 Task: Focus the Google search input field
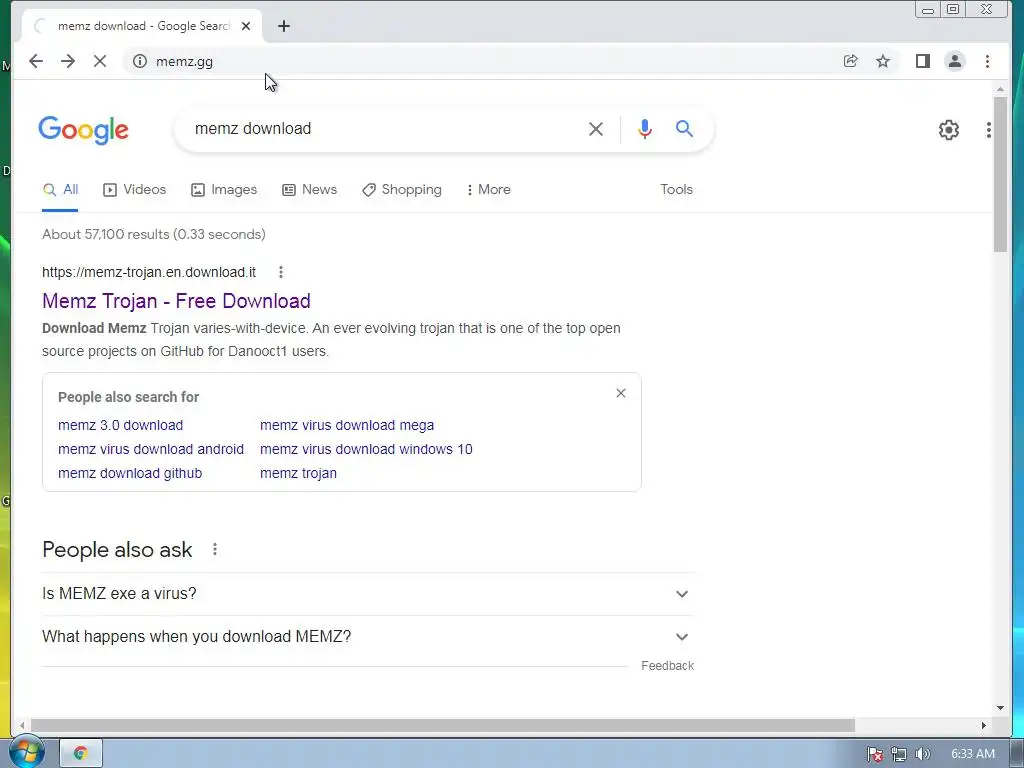385,129
